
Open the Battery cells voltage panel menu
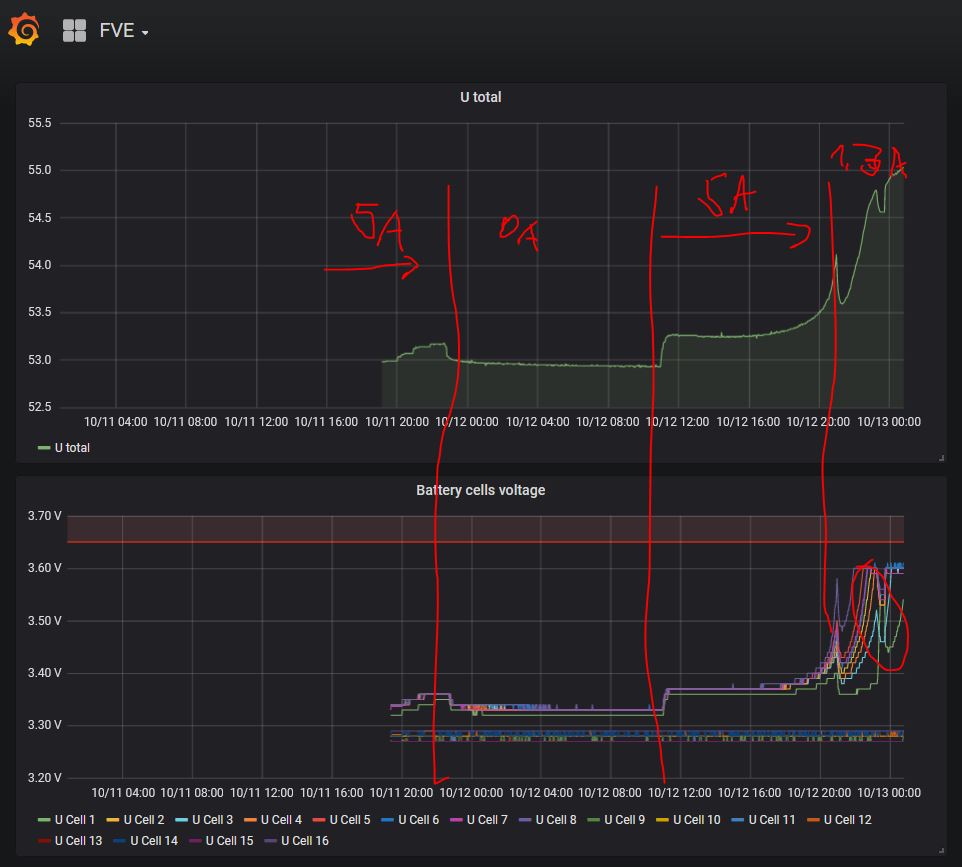pos(480,490)
